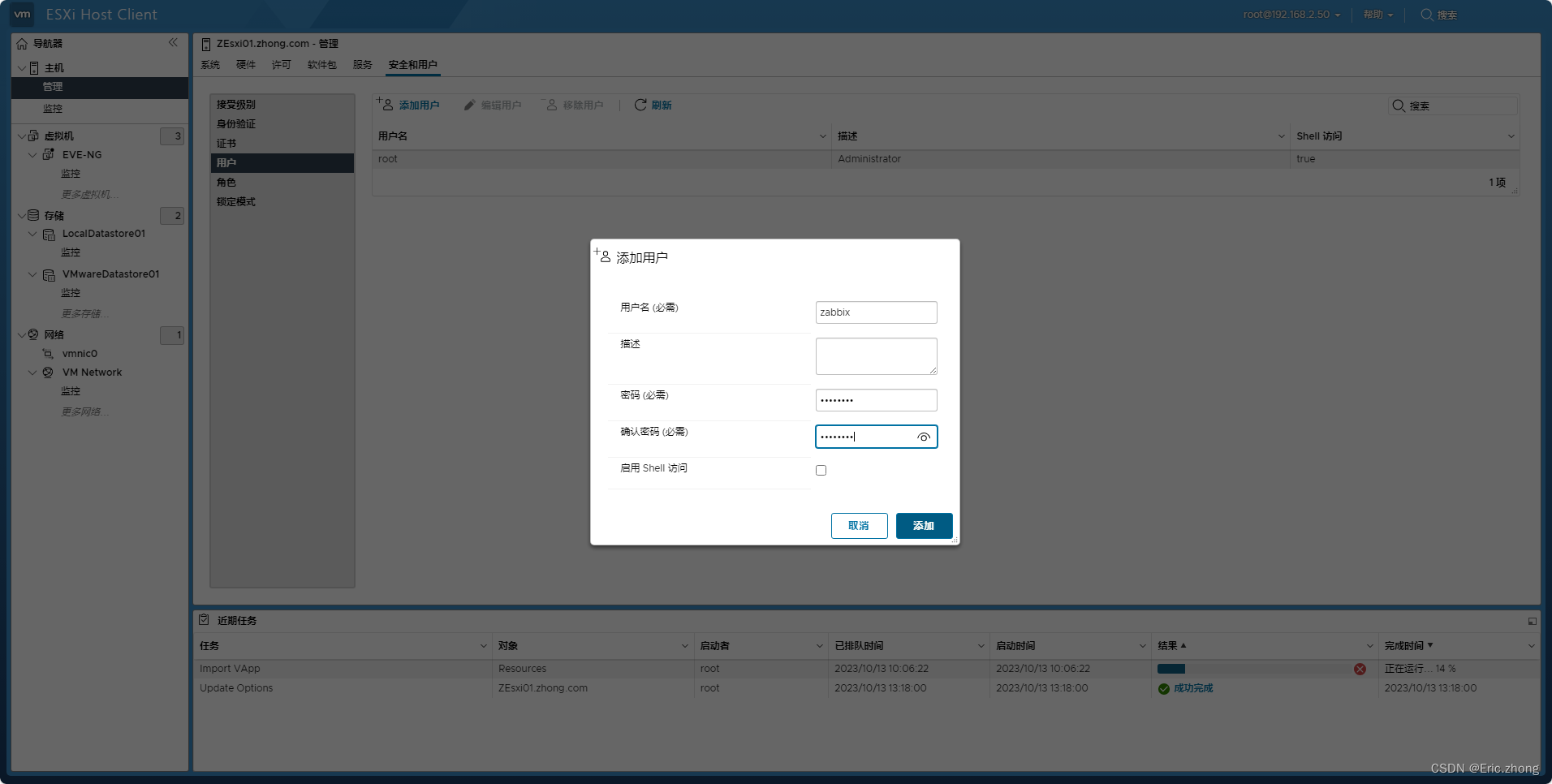The image size is (1552, 784).
Task: Click the Add button in dialog
Action: (924, 526)
